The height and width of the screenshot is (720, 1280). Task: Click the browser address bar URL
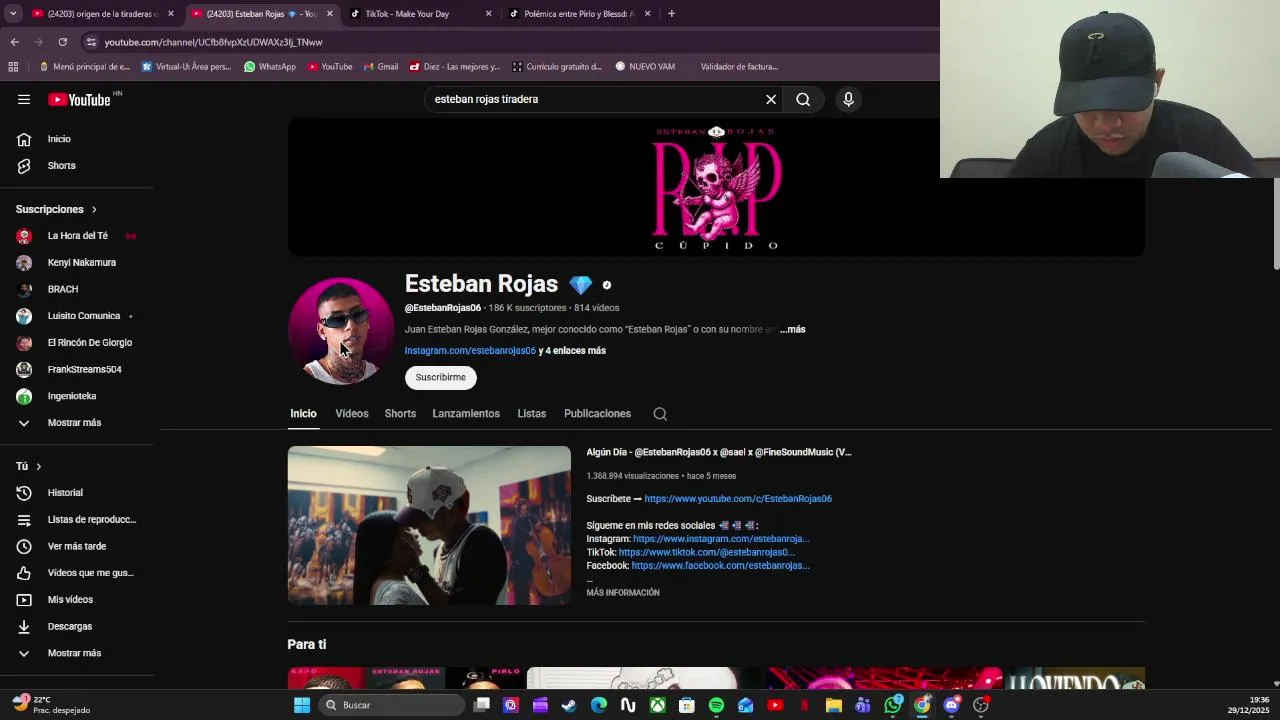pyautogui.click(x=213, y=42)
